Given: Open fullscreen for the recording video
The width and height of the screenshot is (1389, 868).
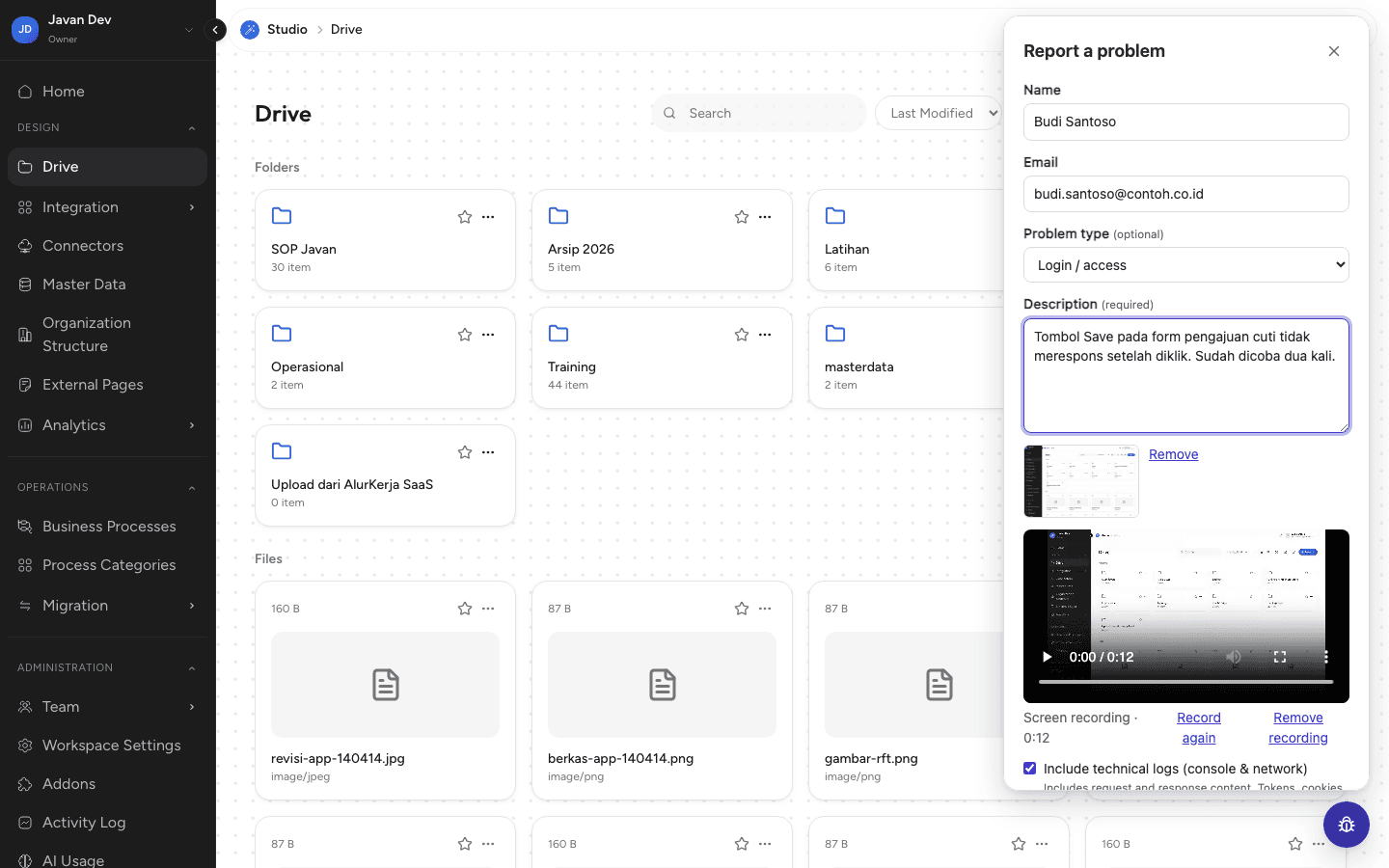Looking at the screenshot, I should pos(1280,657).
